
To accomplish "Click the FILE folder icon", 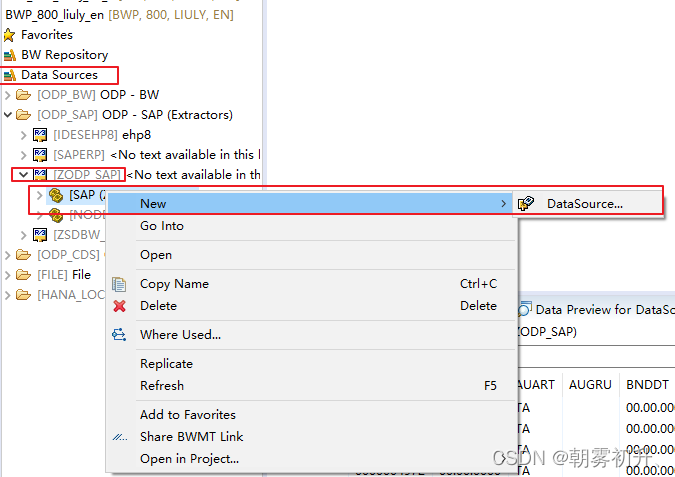I will (x=23, y=275).
